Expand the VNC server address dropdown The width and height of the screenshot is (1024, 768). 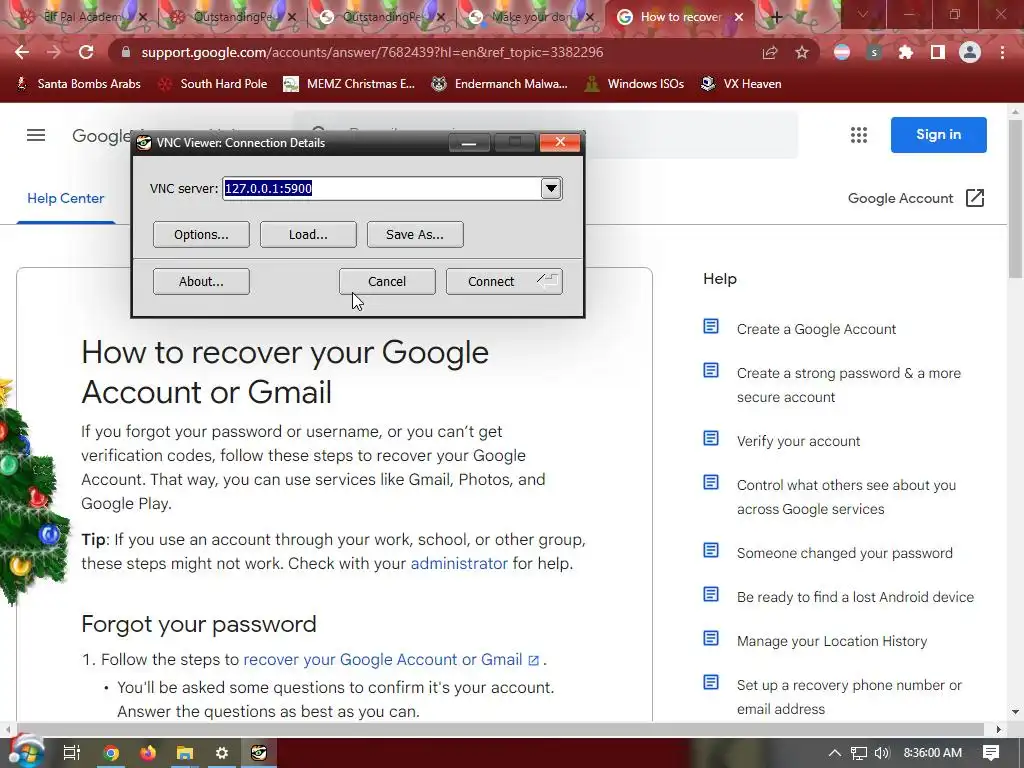551,189
